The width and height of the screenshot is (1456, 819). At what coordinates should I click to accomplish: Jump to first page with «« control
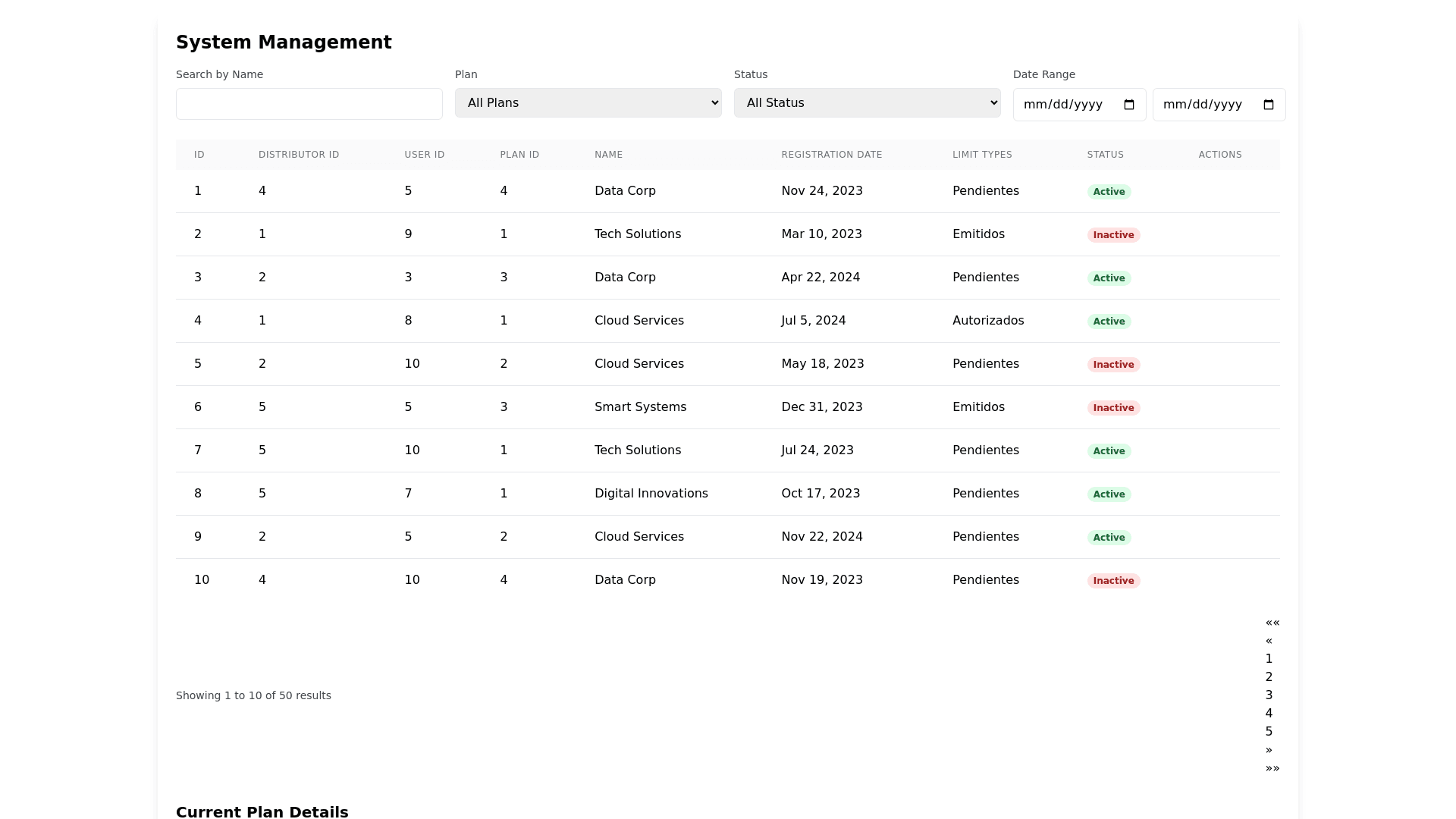1272,623
